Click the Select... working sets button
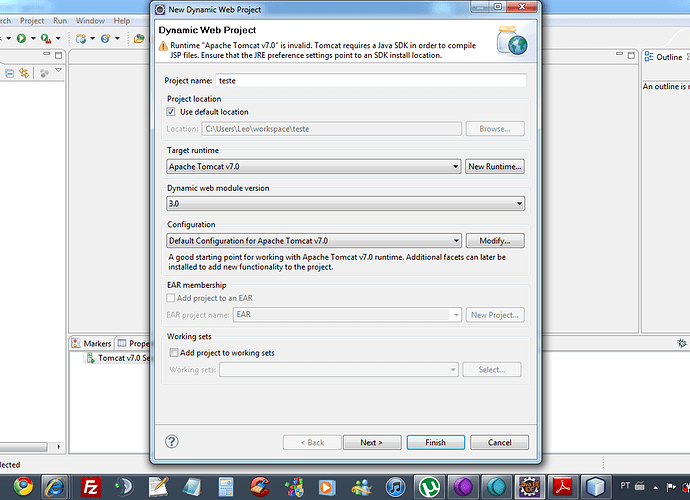 point(492,369)
